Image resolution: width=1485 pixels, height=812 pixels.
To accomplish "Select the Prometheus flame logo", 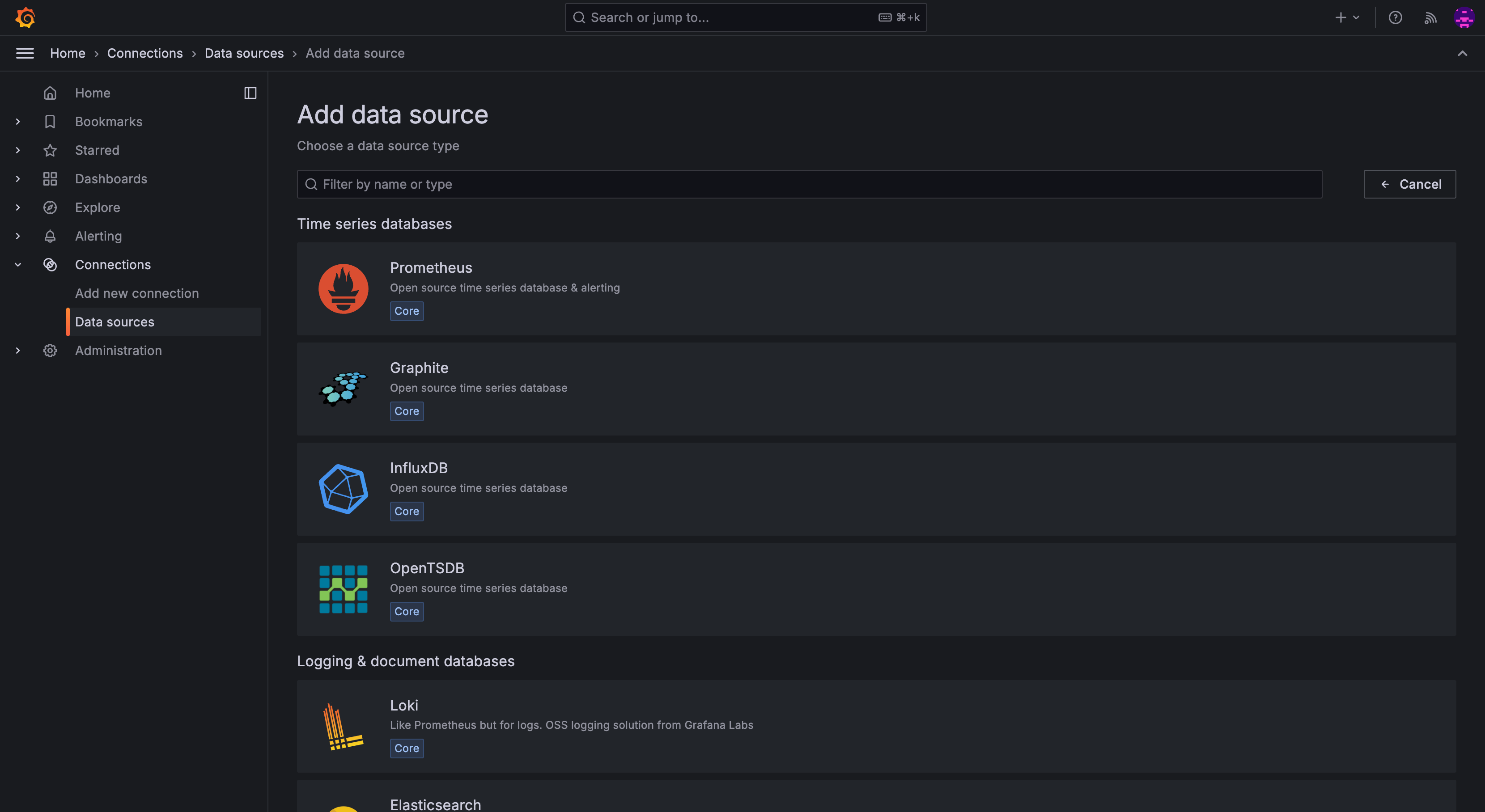I will coord(343,289).
